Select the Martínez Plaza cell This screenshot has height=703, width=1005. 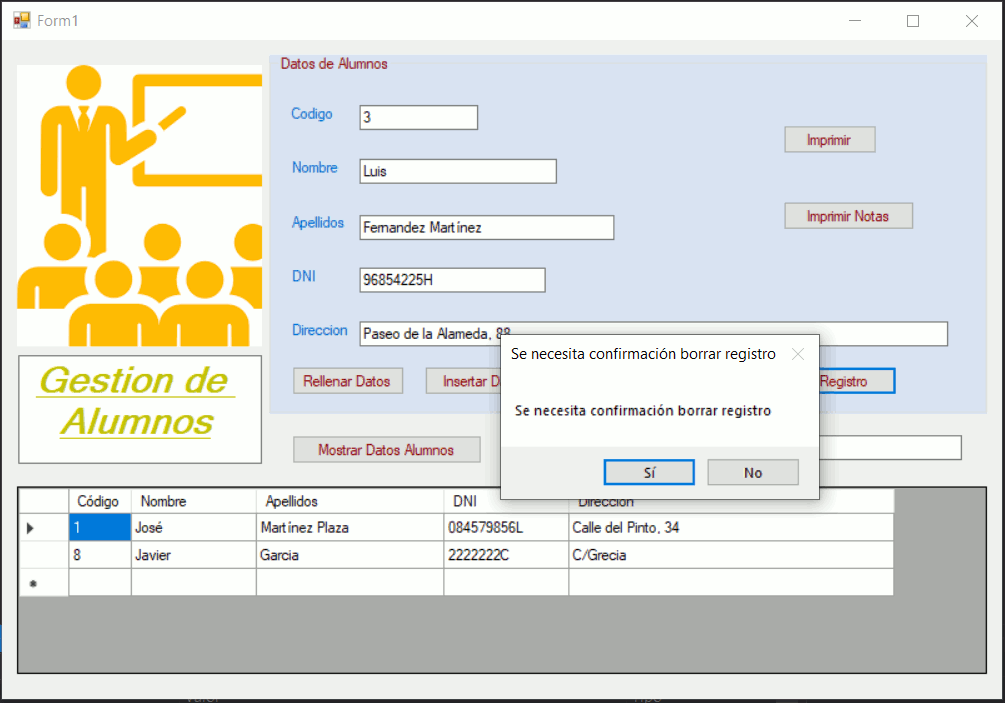click(350, 527)
